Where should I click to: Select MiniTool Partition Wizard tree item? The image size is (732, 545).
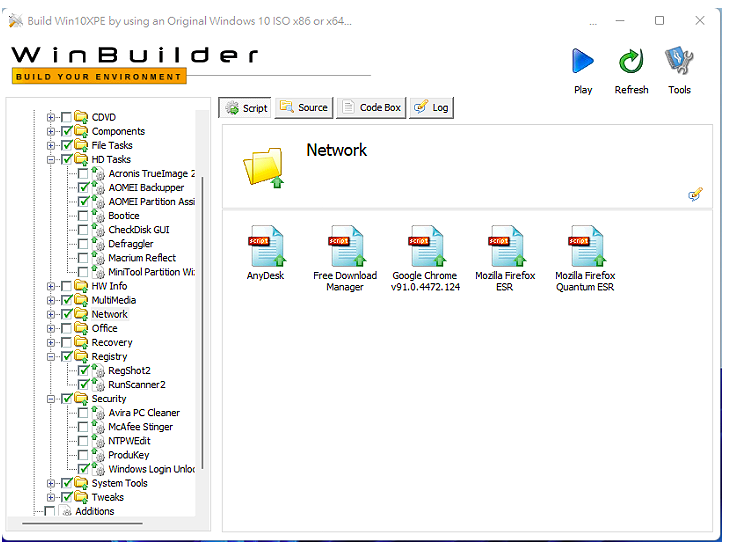point(151,272)
